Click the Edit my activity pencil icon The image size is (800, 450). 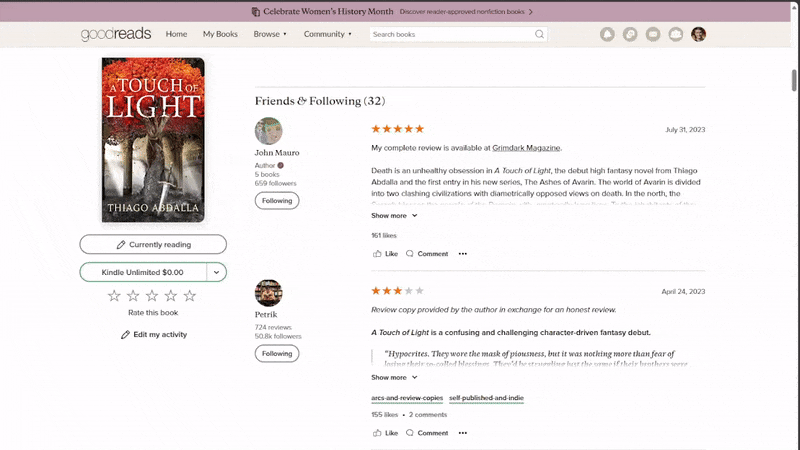(125, 335)
